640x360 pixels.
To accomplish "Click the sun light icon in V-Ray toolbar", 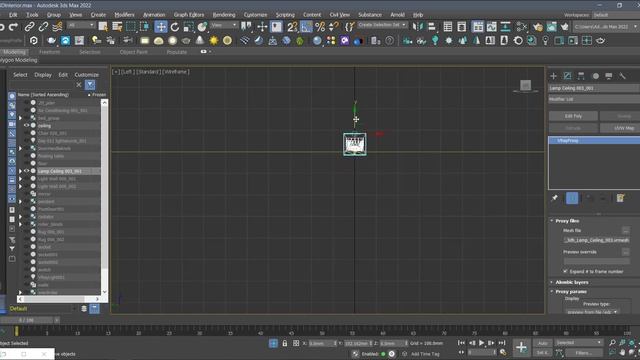I will 213,40.
